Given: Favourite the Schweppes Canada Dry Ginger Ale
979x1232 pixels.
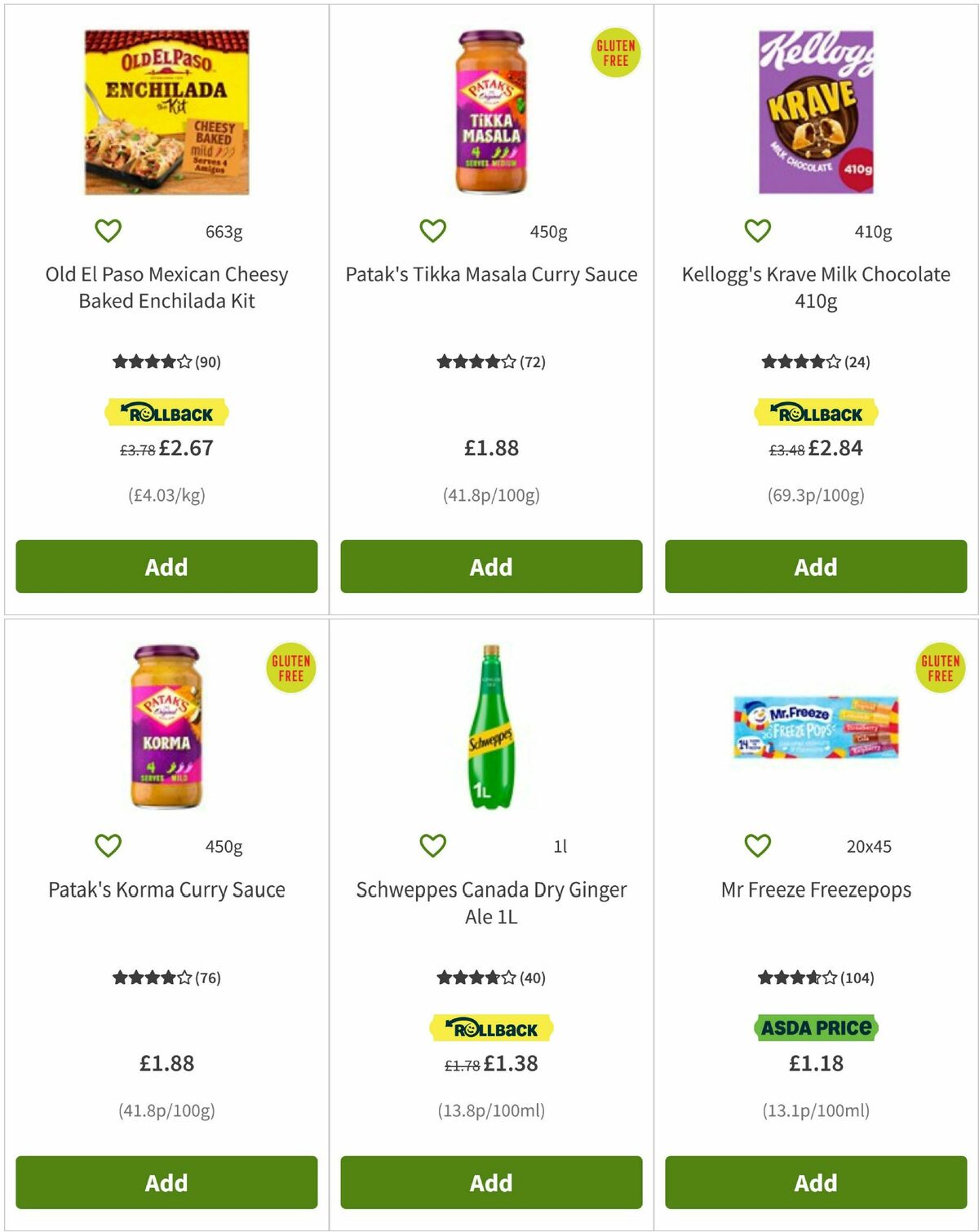Looking at the screenshot, I should coord(433,845).
